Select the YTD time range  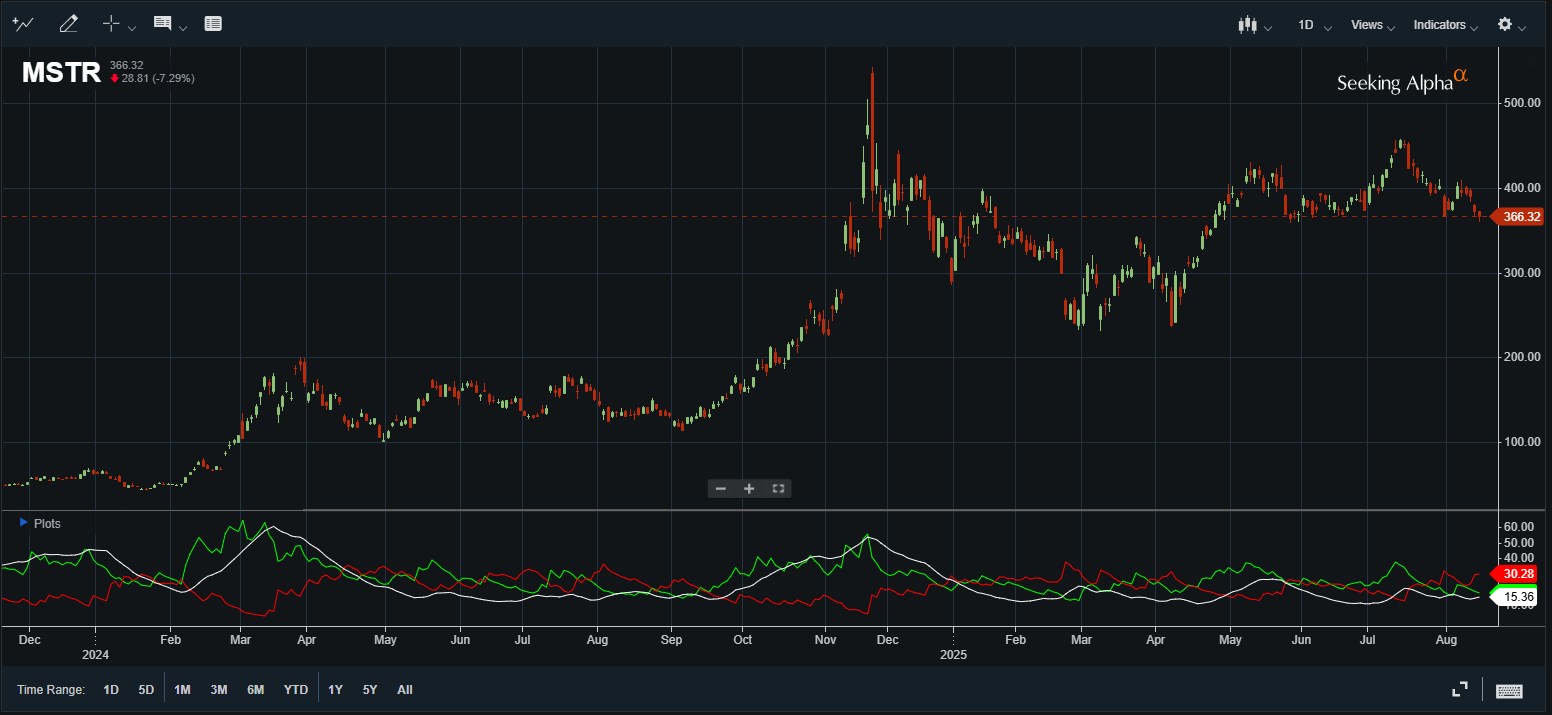pyautogui.click(x=296, y=690)
